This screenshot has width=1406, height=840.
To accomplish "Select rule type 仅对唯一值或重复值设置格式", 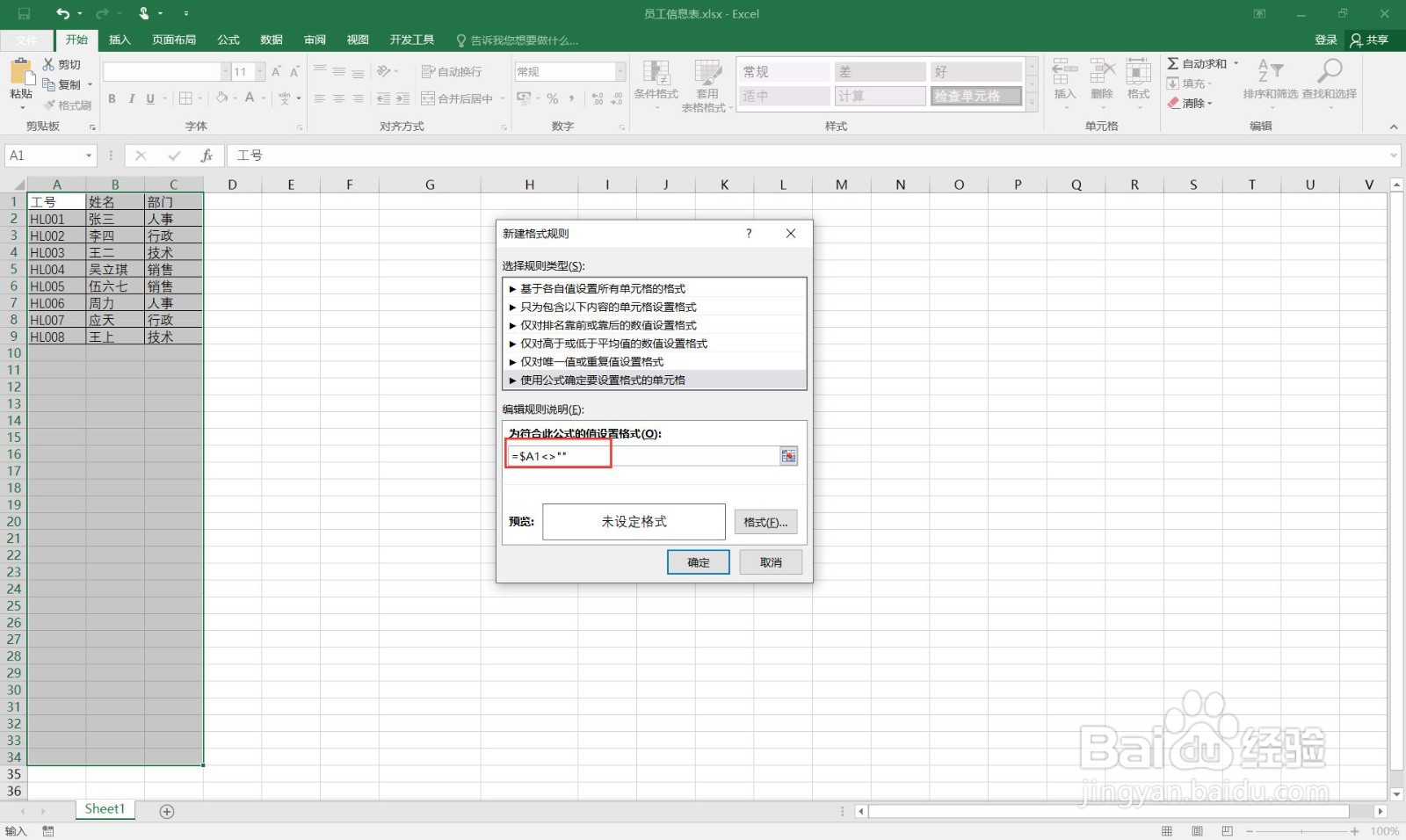I will (x=655, y=361).
